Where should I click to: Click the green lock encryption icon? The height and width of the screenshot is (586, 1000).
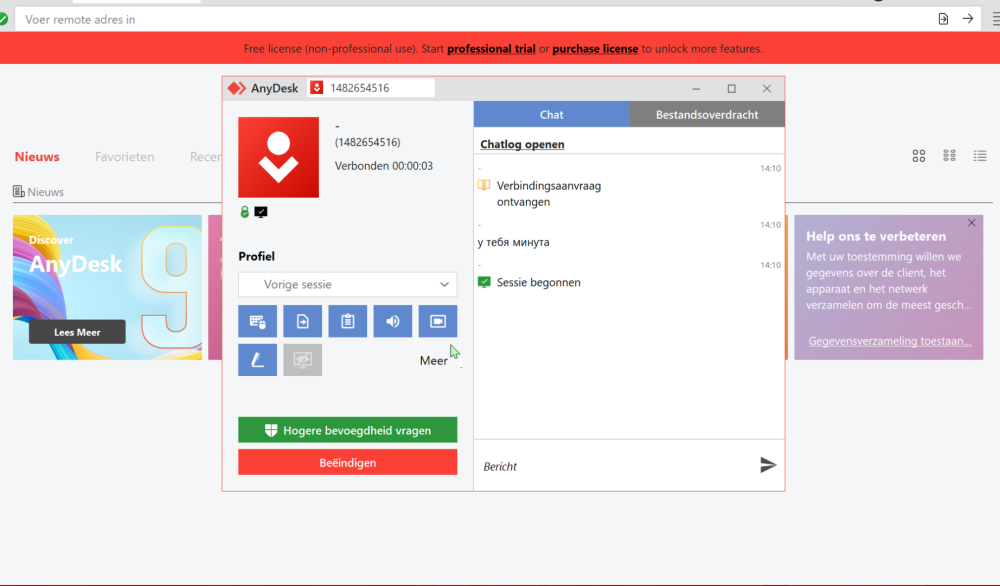pos(244,212)
